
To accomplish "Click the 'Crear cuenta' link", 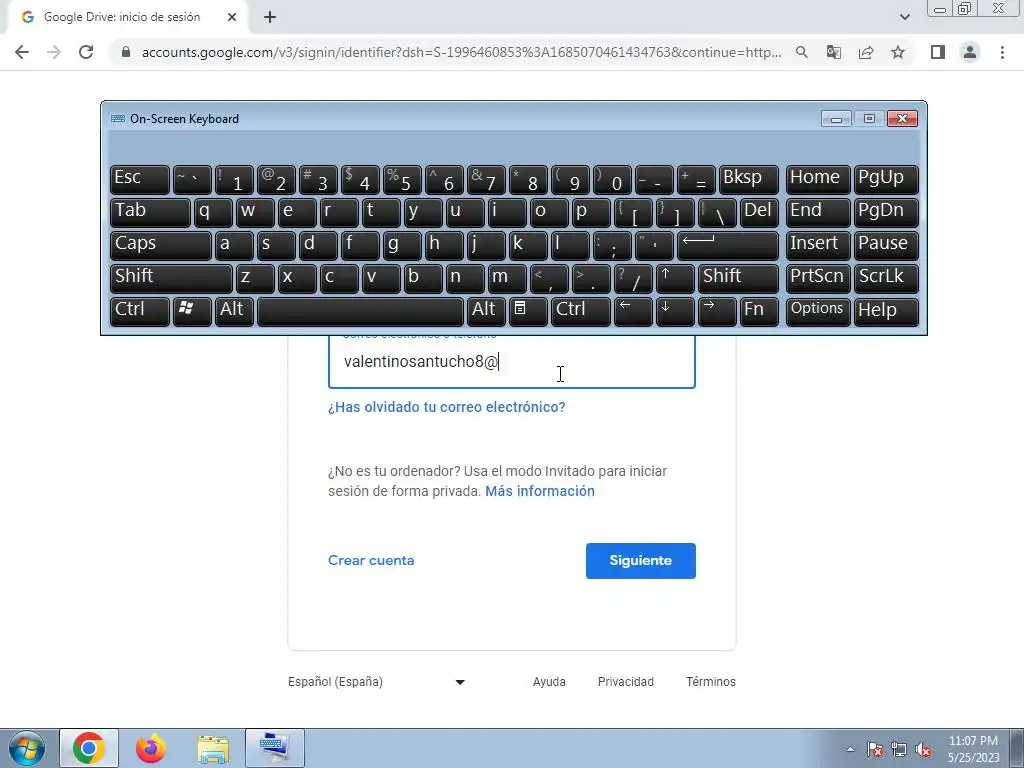I will [x=371, y=560].
